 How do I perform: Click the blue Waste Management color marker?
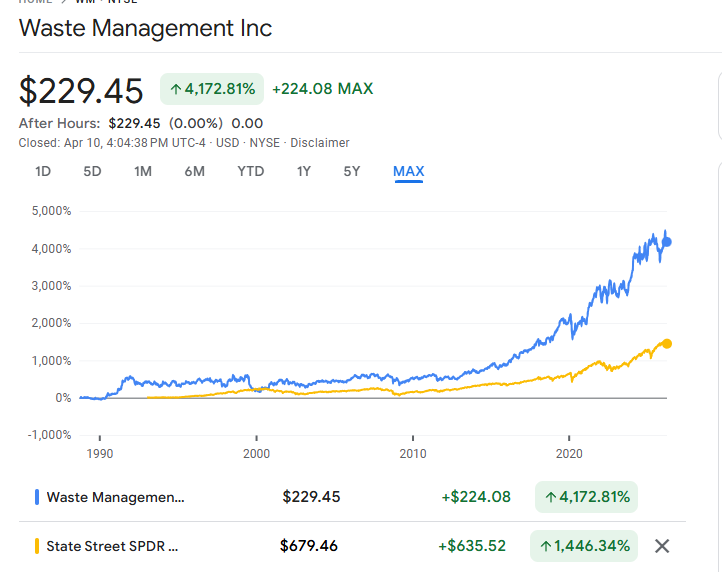37,497
